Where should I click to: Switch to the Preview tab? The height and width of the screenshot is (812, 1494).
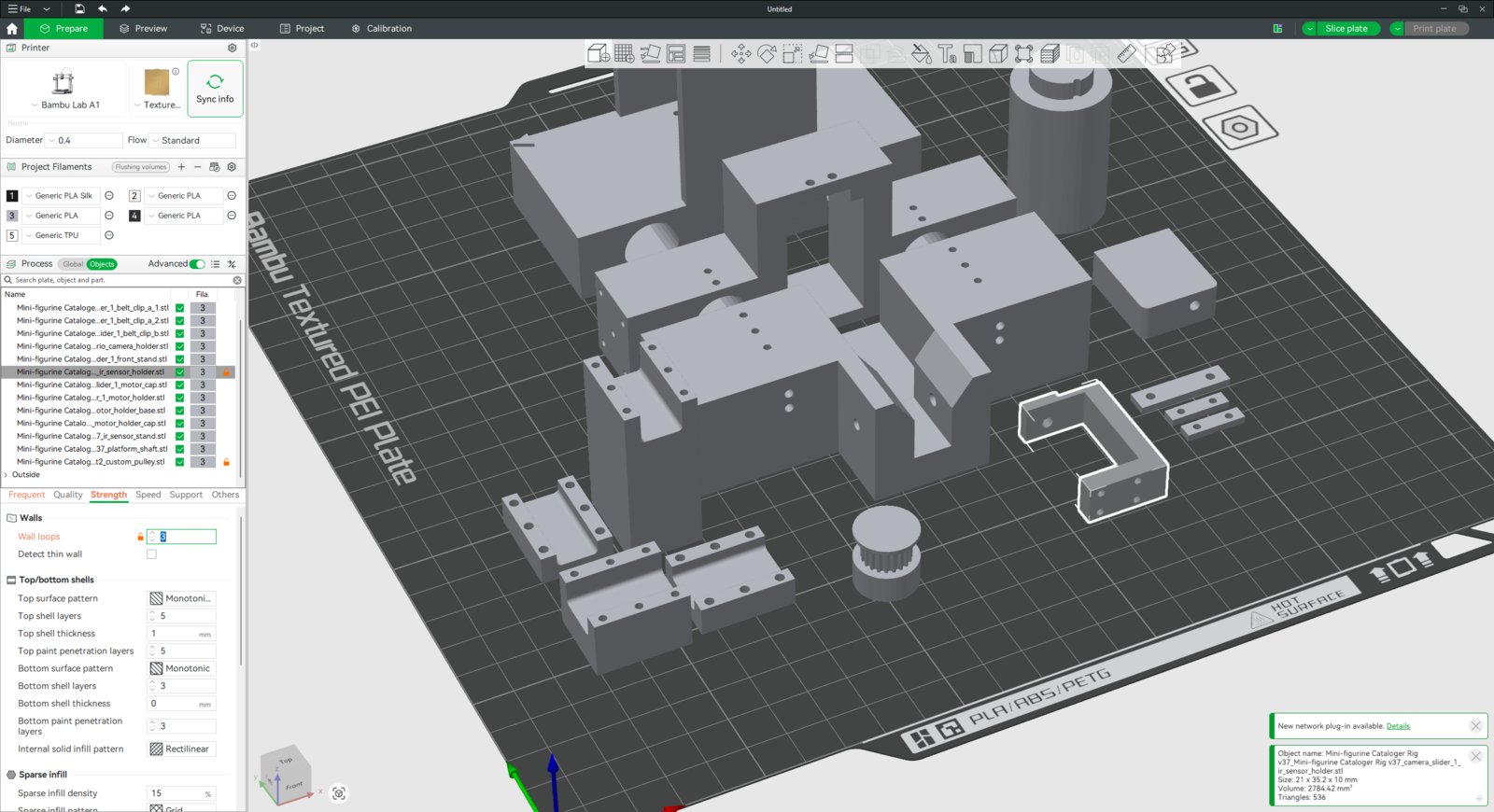pos(144,29)
